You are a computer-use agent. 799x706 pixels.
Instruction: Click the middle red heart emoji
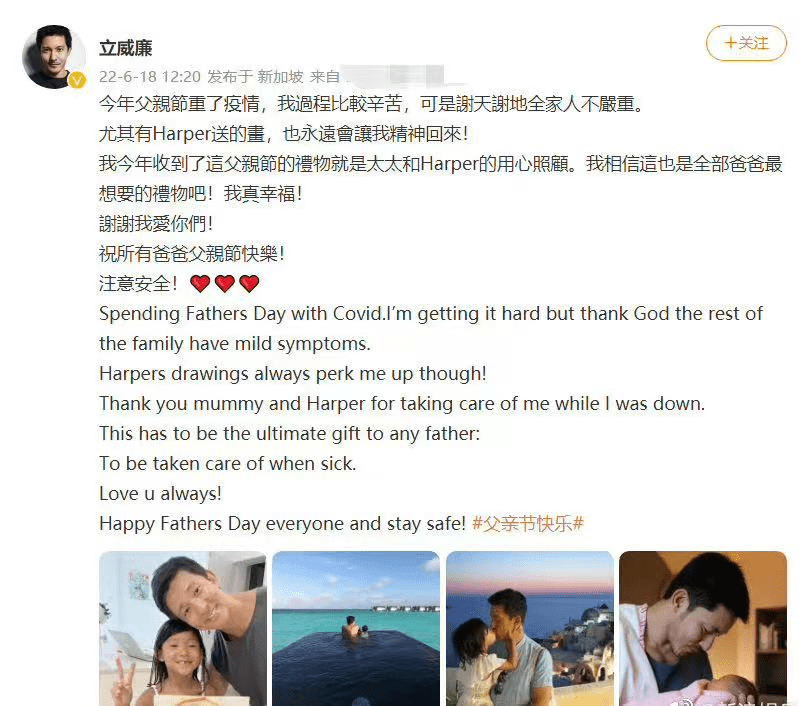[x=225, y=283]
